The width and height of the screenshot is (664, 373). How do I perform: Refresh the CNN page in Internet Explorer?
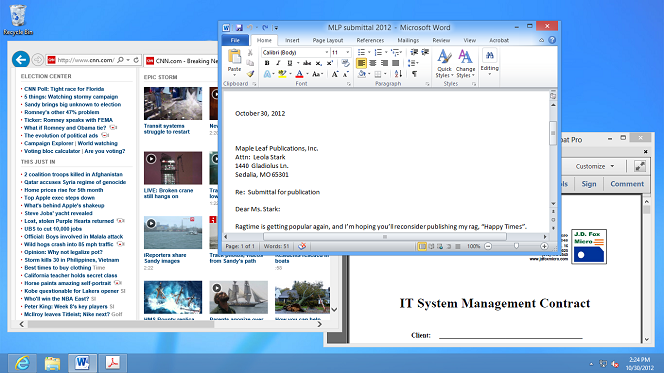pos(136,60)
